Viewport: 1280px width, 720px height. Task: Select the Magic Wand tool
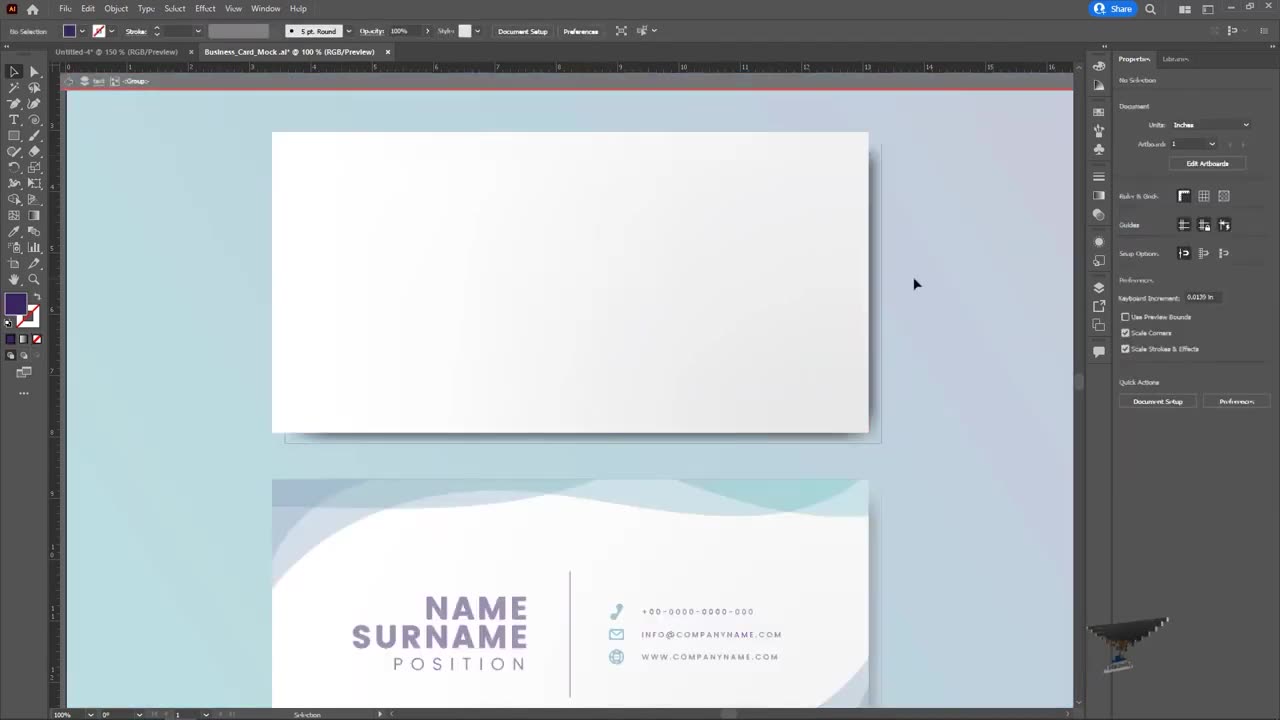pos(14,88)
